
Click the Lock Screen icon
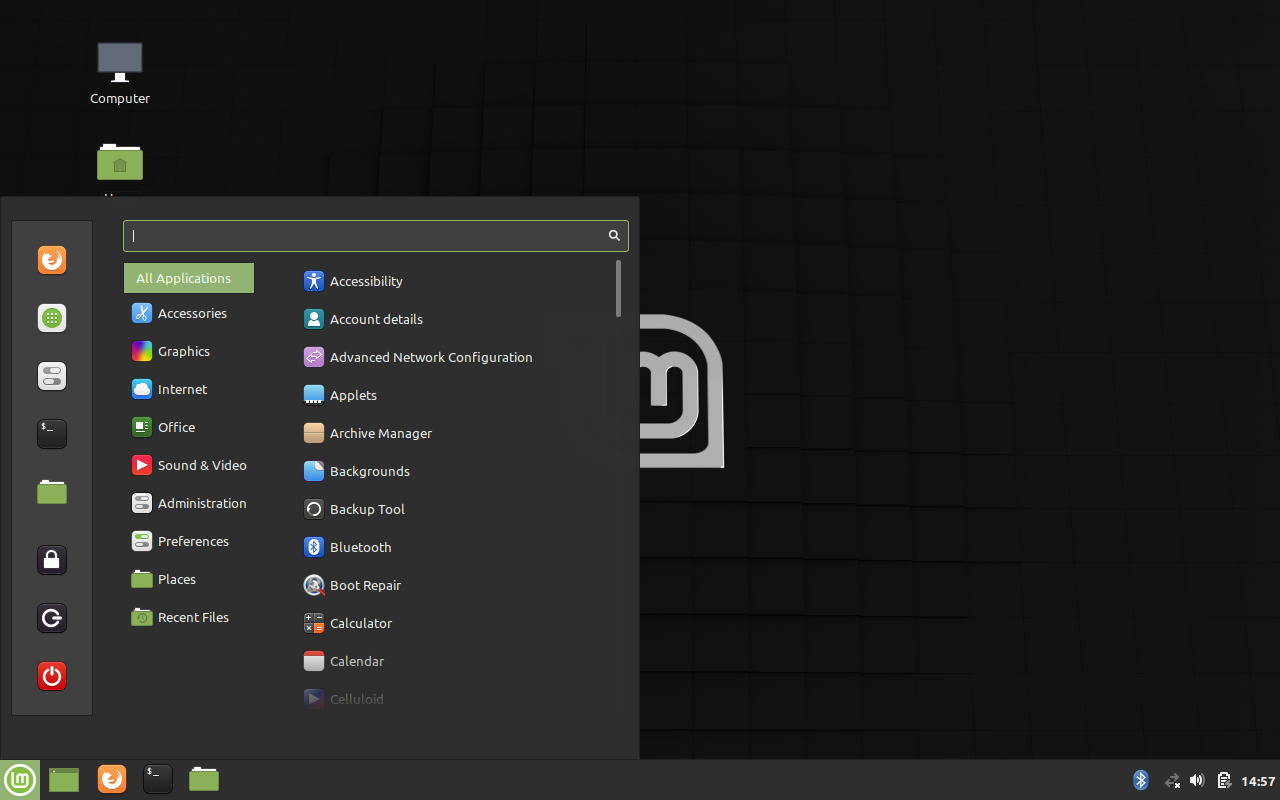[52, 559]
